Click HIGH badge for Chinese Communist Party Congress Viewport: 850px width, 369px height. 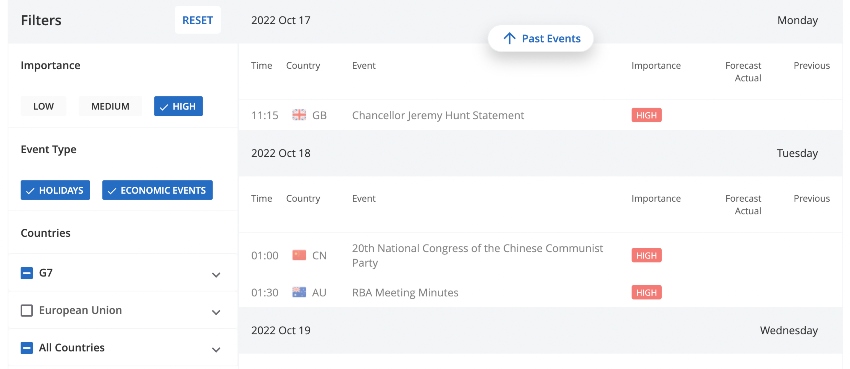click(646, 255)
